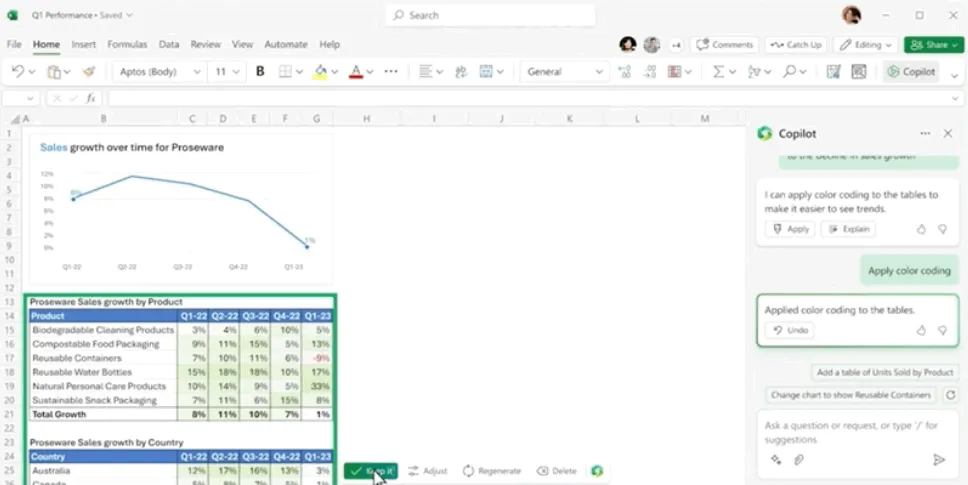Apply the yellow fill color bucket

(320, 72)
